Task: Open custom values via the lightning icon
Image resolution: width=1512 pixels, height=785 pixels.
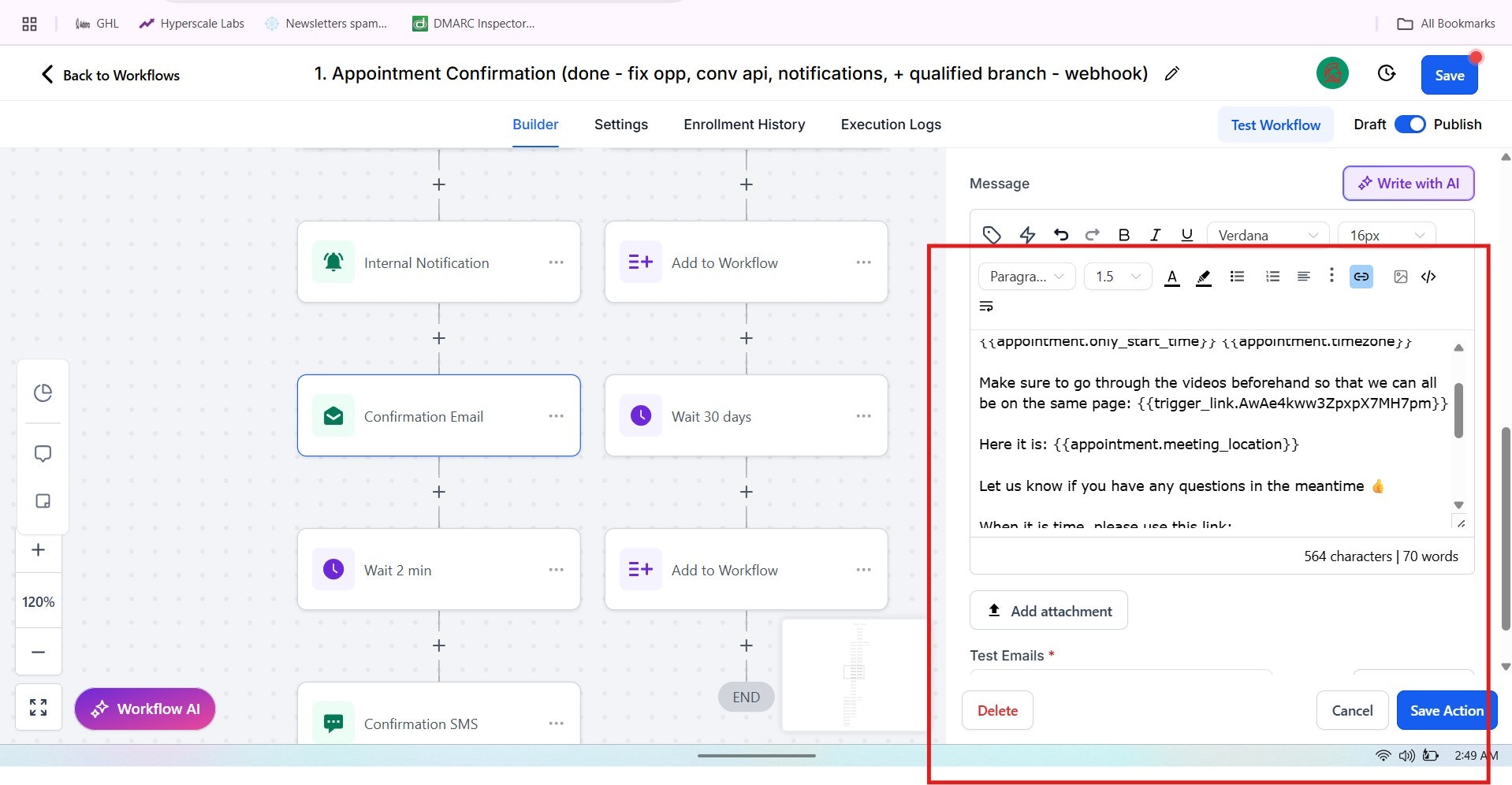Action: [x=1026, y=234]
